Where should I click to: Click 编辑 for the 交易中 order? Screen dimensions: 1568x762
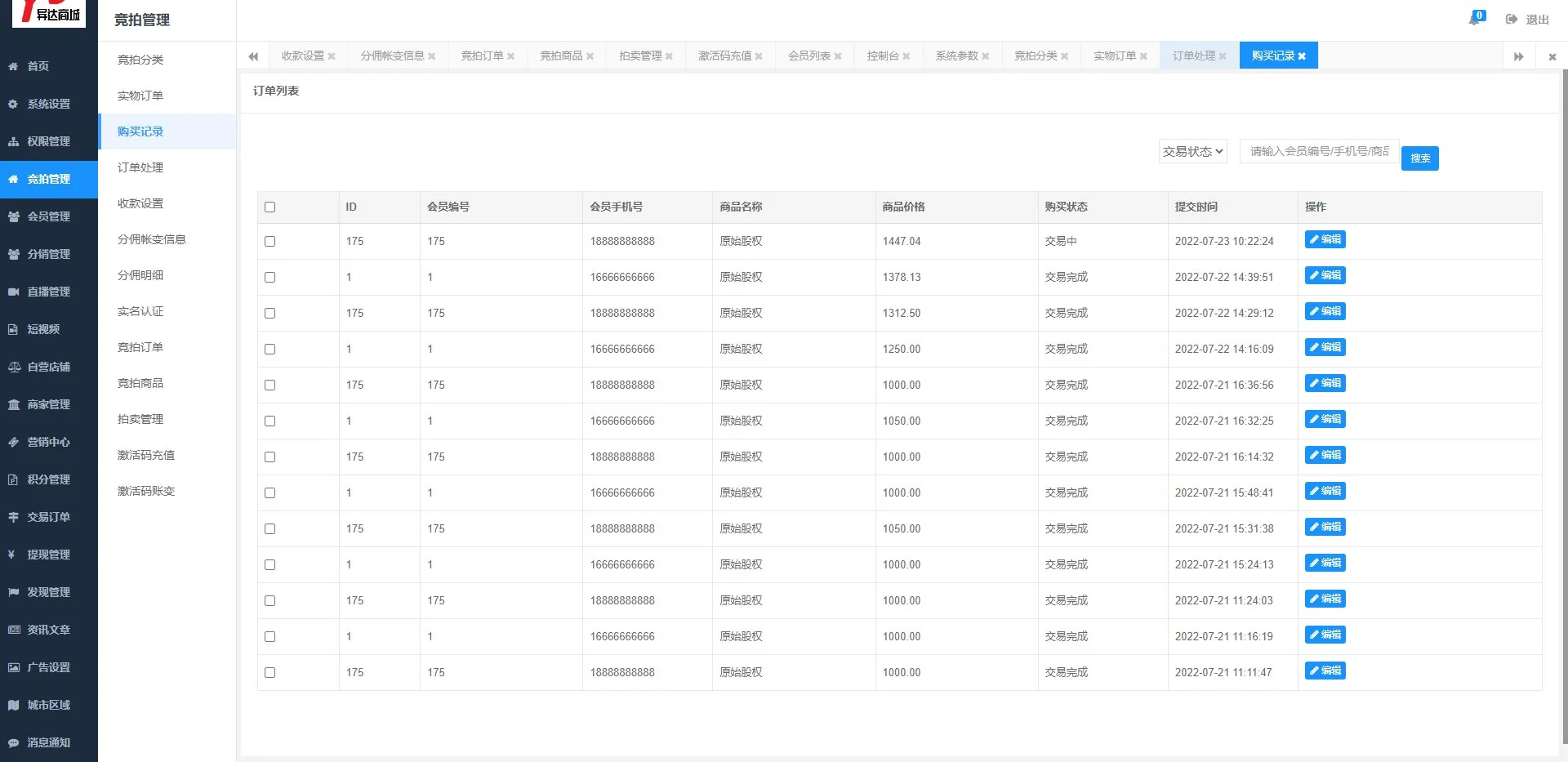pyautogui.click(x=1325, y=240)
